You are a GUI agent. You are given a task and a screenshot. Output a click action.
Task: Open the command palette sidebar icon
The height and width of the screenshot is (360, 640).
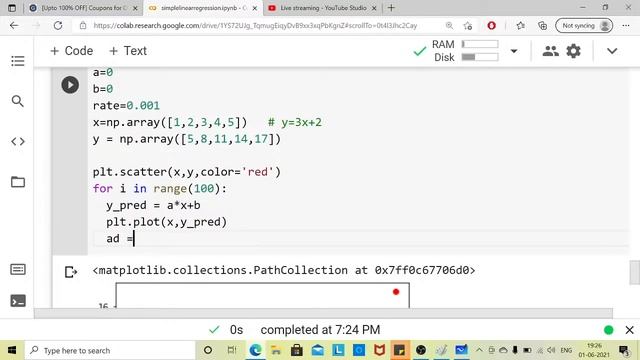[x=18, y=269]
